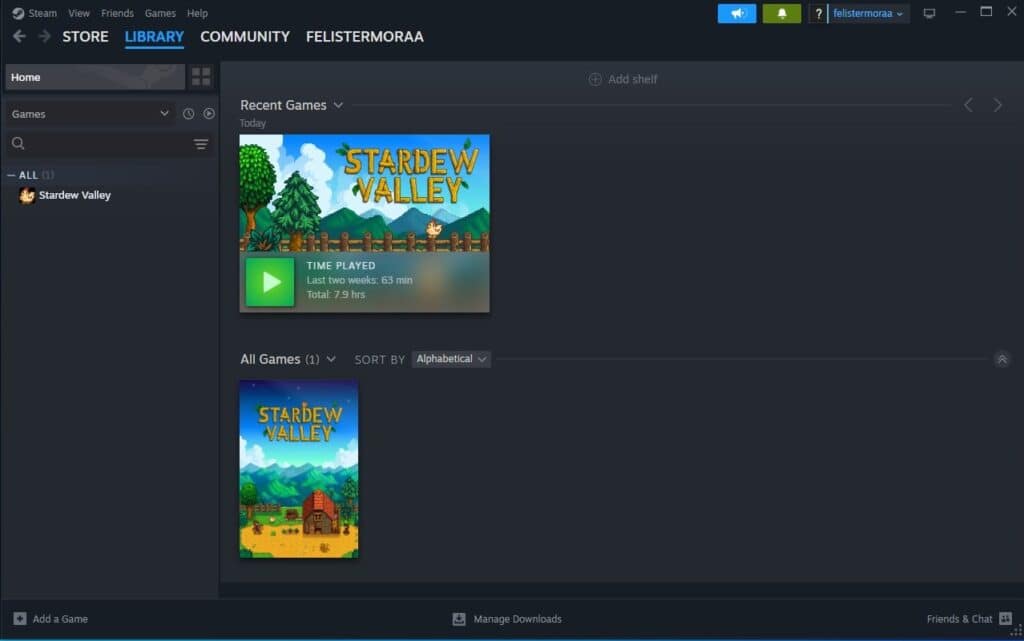Image resolution: width=1024 pixels, height=641 pixels.
Task: Open the Alphabetical sort dropdown
Action: pyautogui.click(x=451, y=359)
